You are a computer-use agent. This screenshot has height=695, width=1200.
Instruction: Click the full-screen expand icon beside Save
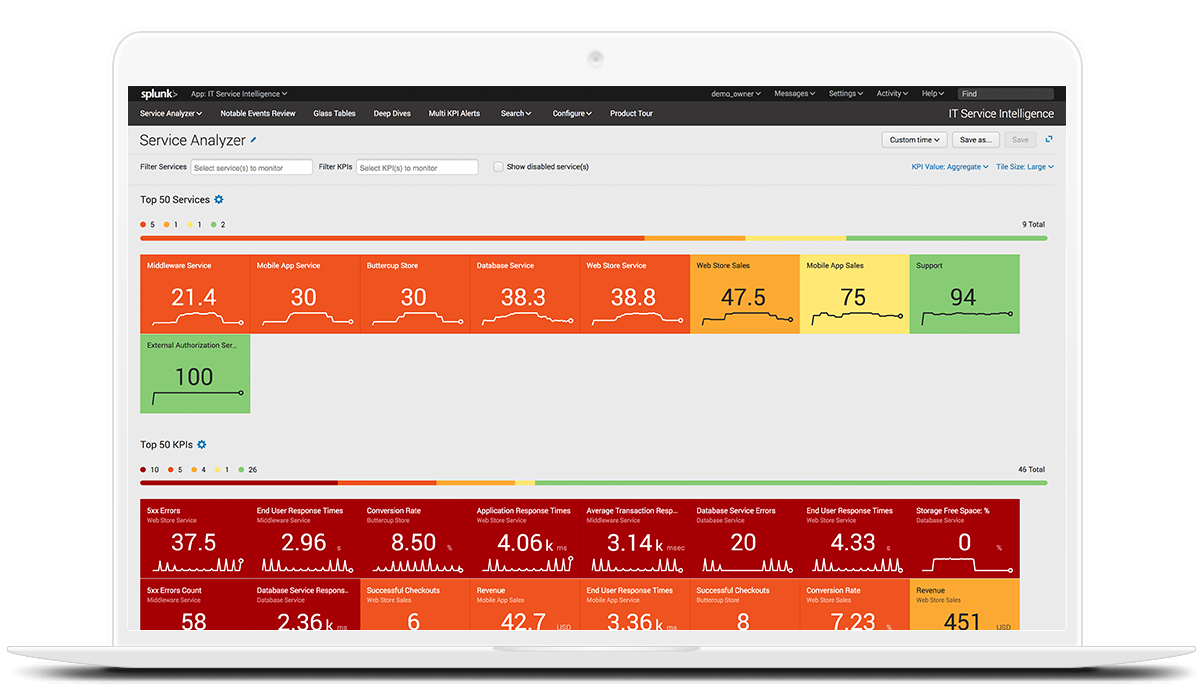[1049, 140]
